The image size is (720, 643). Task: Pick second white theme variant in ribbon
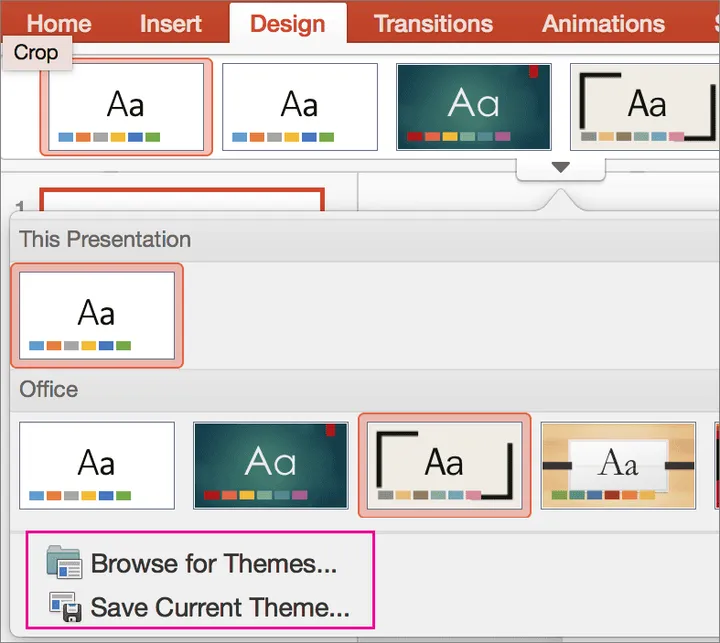[299, 107]
